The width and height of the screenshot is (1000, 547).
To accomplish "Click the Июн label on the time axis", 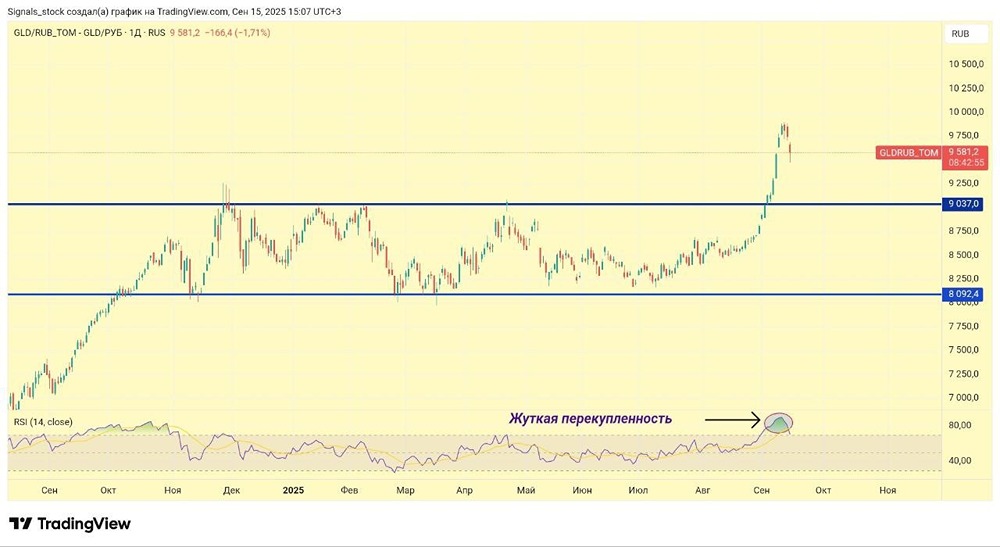I will [x=582, y=490].
